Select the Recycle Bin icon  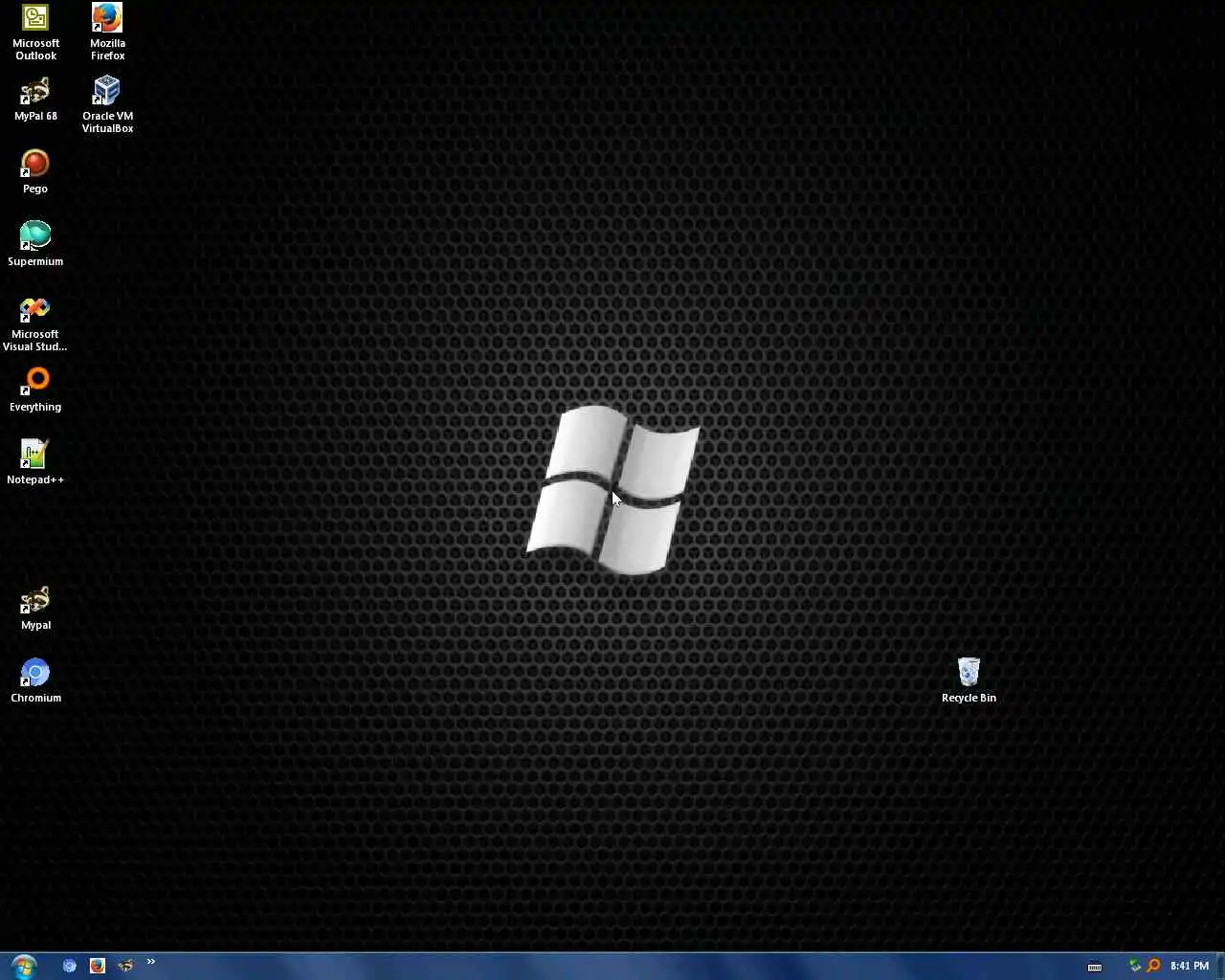click(969, 681)
